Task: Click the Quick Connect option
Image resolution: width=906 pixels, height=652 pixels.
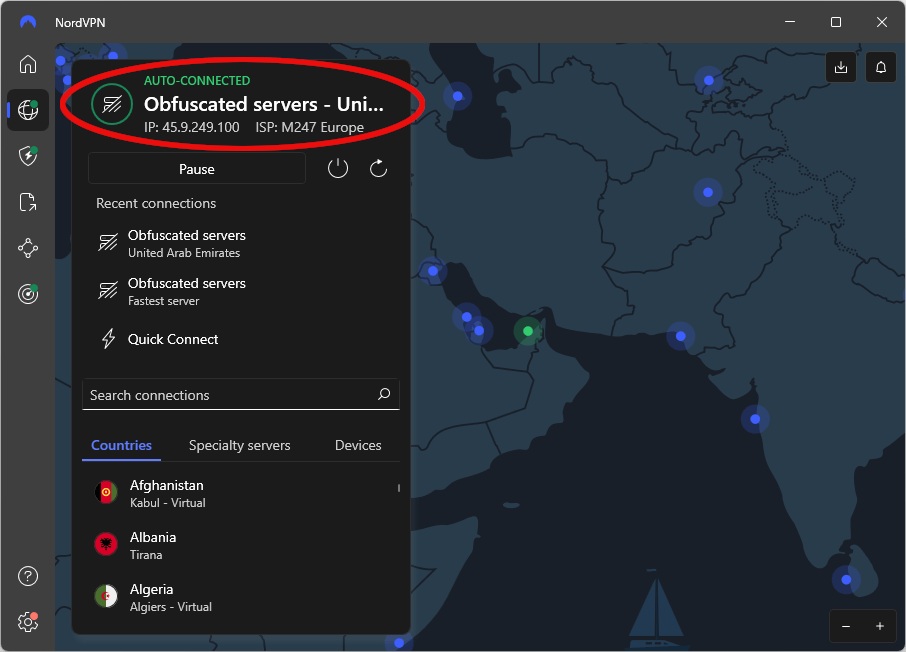Action: [x=241, y=339]
